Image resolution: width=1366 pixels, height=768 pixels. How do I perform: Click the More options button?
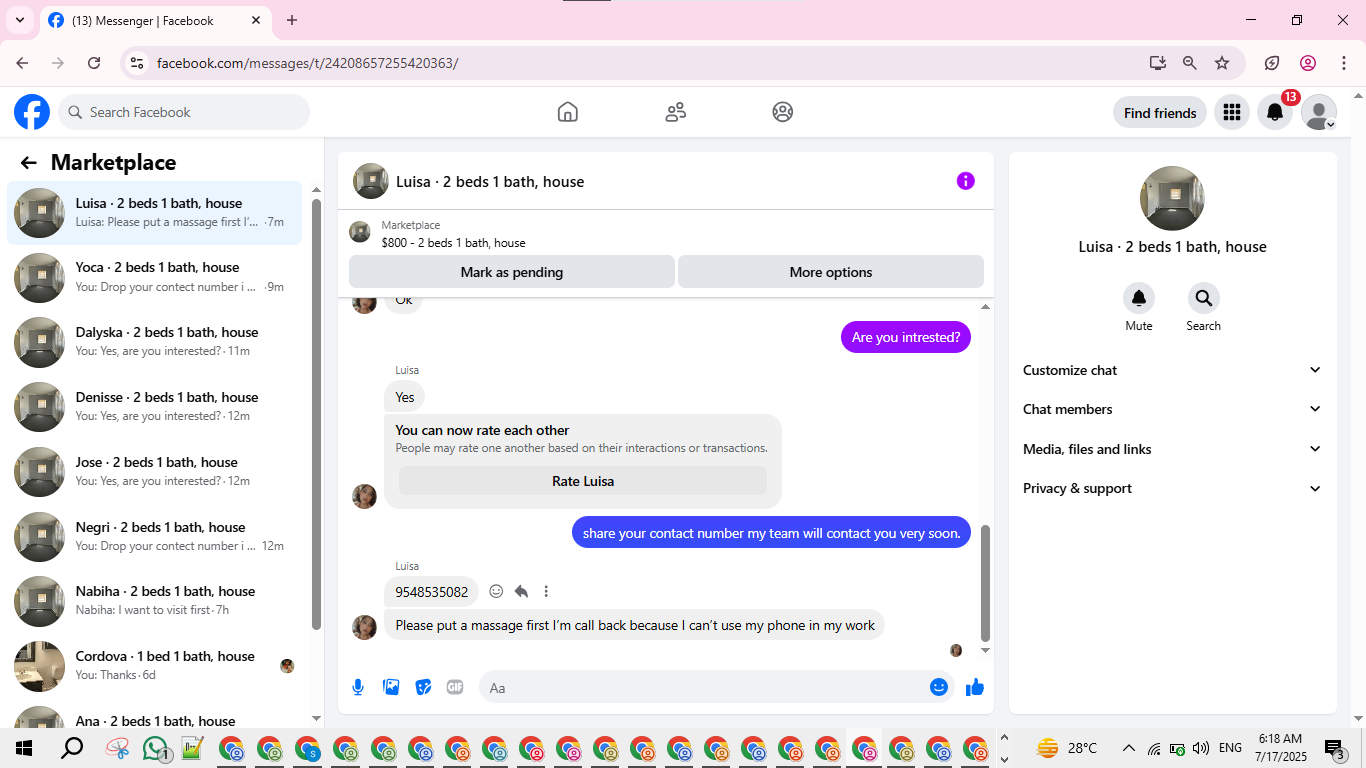[831, 272]
